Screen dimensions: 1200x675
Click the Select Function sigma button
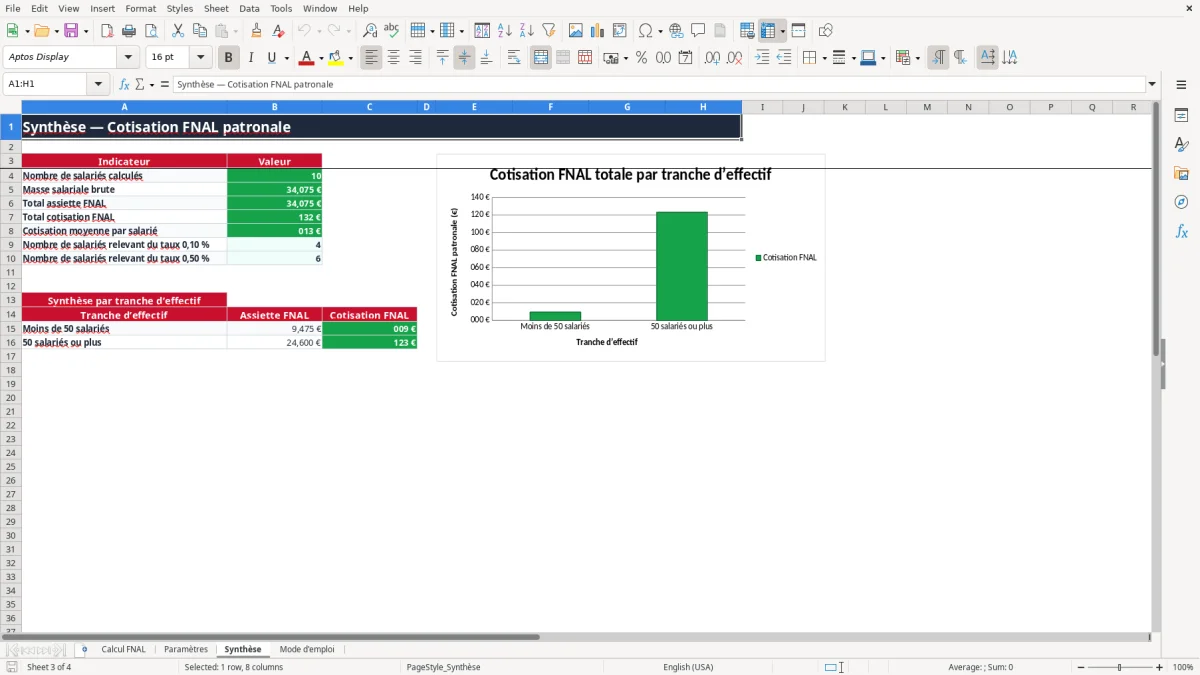click(x=139, y=84)
